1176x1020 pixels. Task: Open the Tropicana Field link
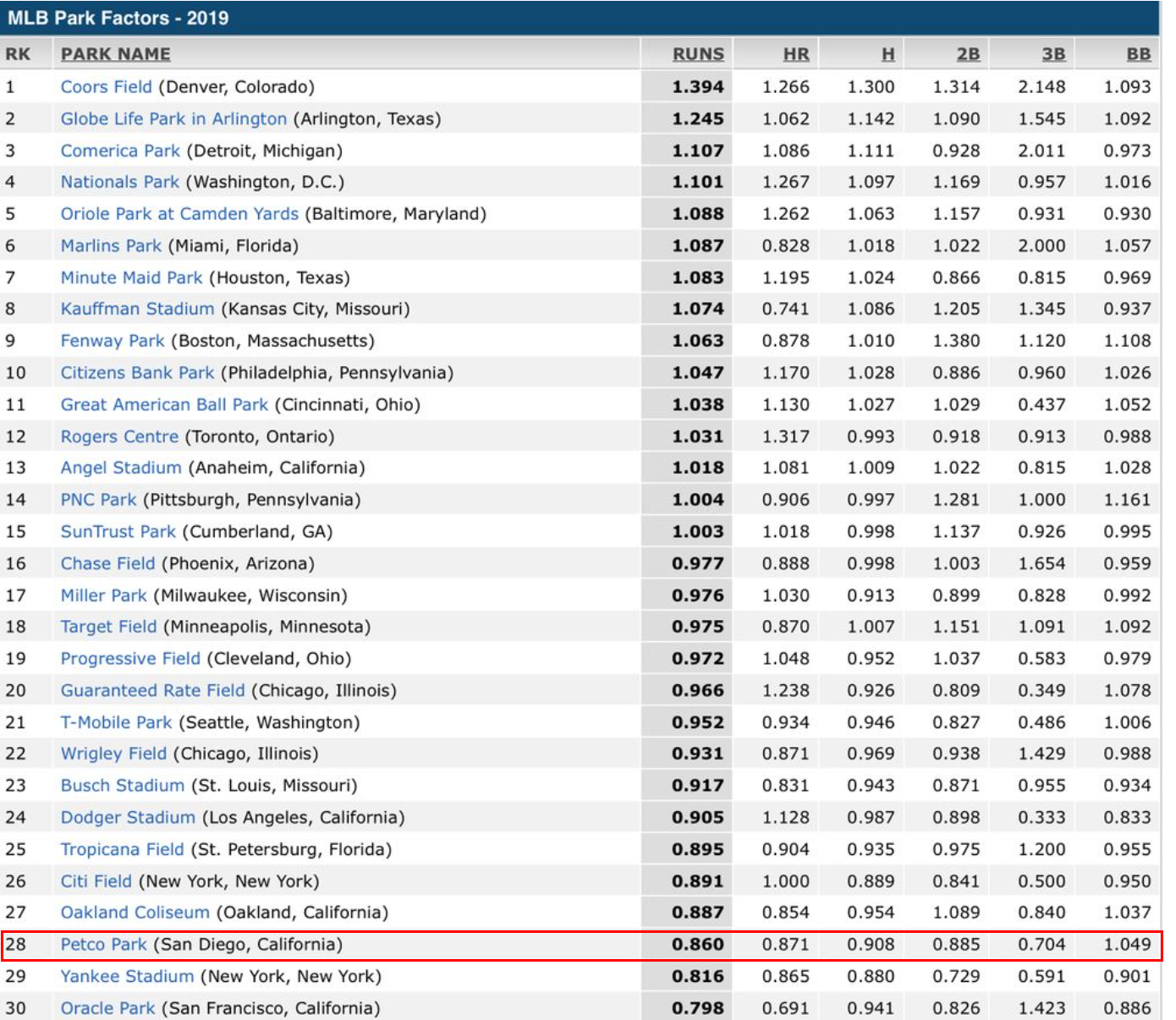pos(122,849)
